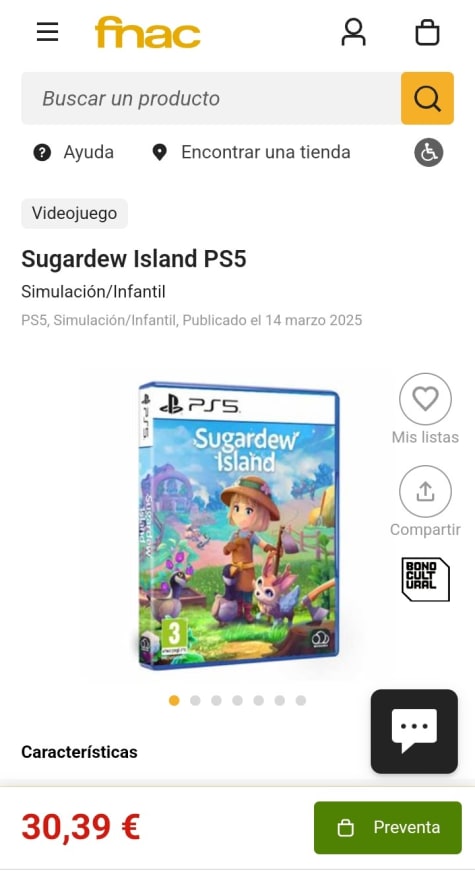Open the user account icon
The image size is (475, 876).
pyautogui.click(x=353, y=32)
